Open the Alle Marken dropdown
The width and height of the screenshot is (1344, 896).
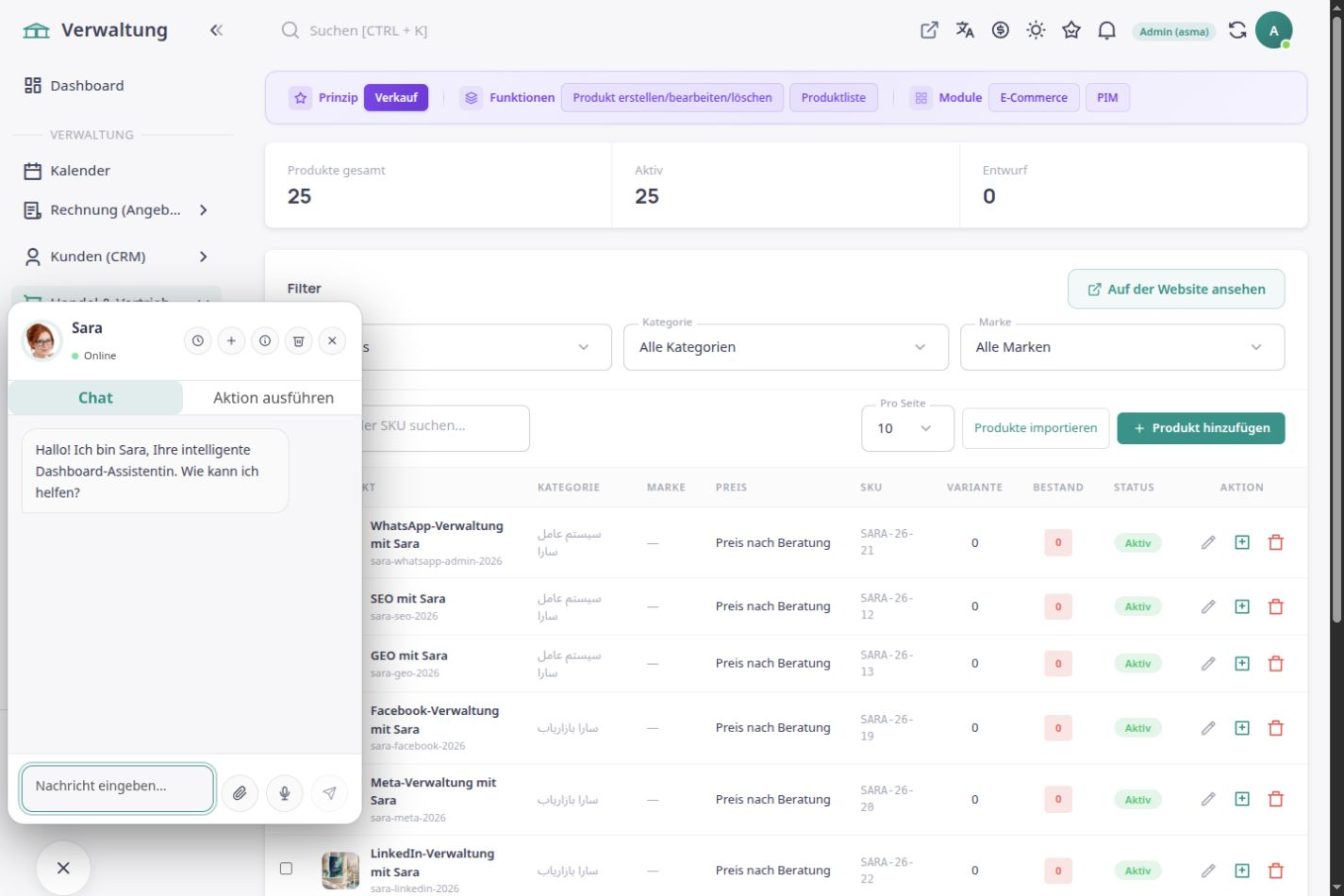(x=1122, y=347)
